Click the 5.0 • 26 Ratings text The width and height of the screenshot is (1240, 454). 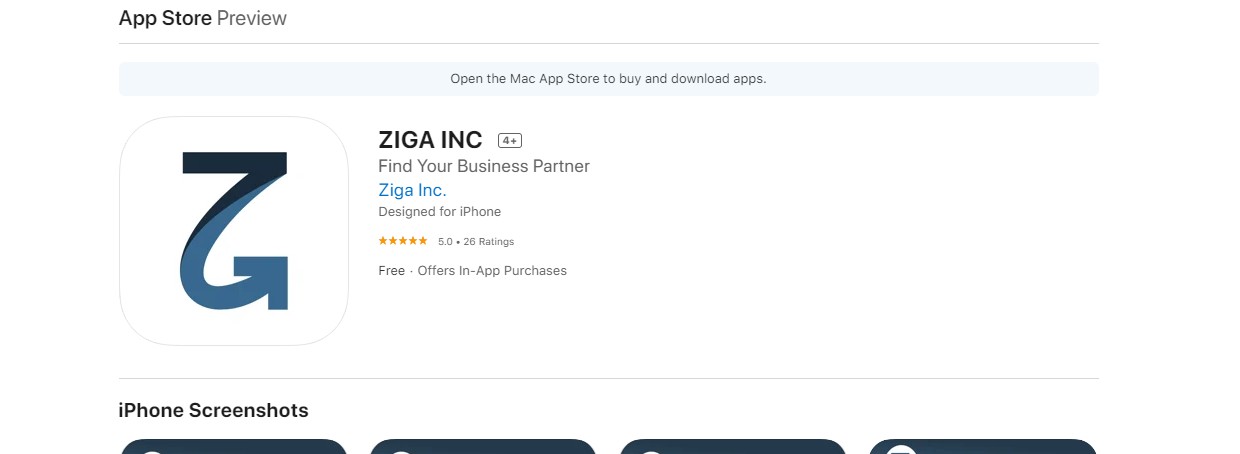pyautogui.click(x=476, y=242)
